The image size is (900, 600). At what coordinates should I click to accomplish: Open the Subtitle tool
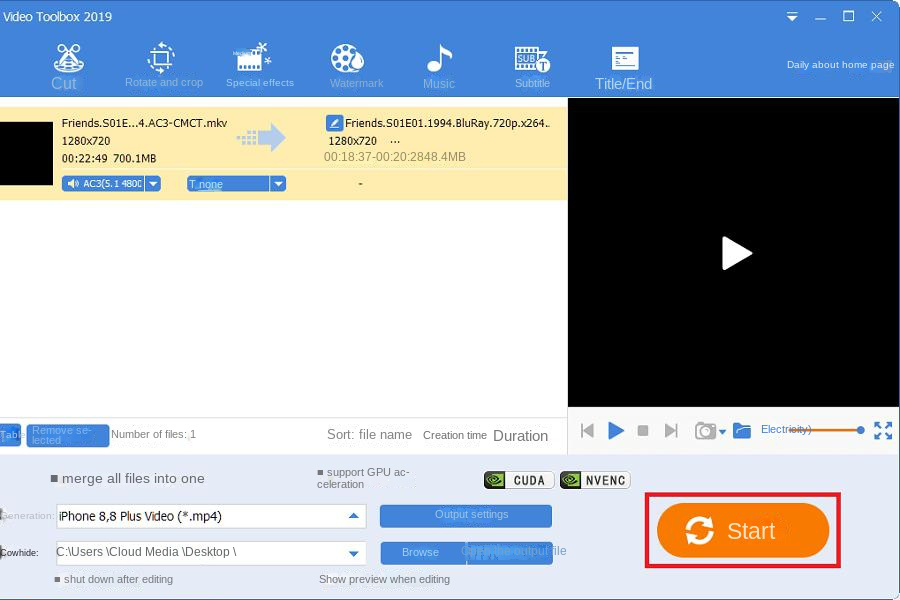pyautogui.click(x=532, y=67)
